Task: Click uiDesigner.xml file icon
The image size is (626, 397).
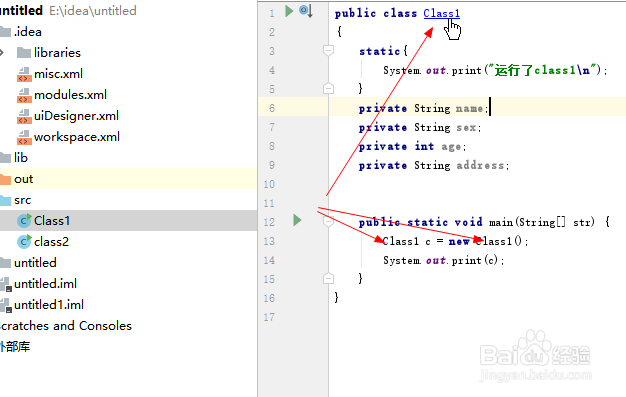Action: [24, 116]
